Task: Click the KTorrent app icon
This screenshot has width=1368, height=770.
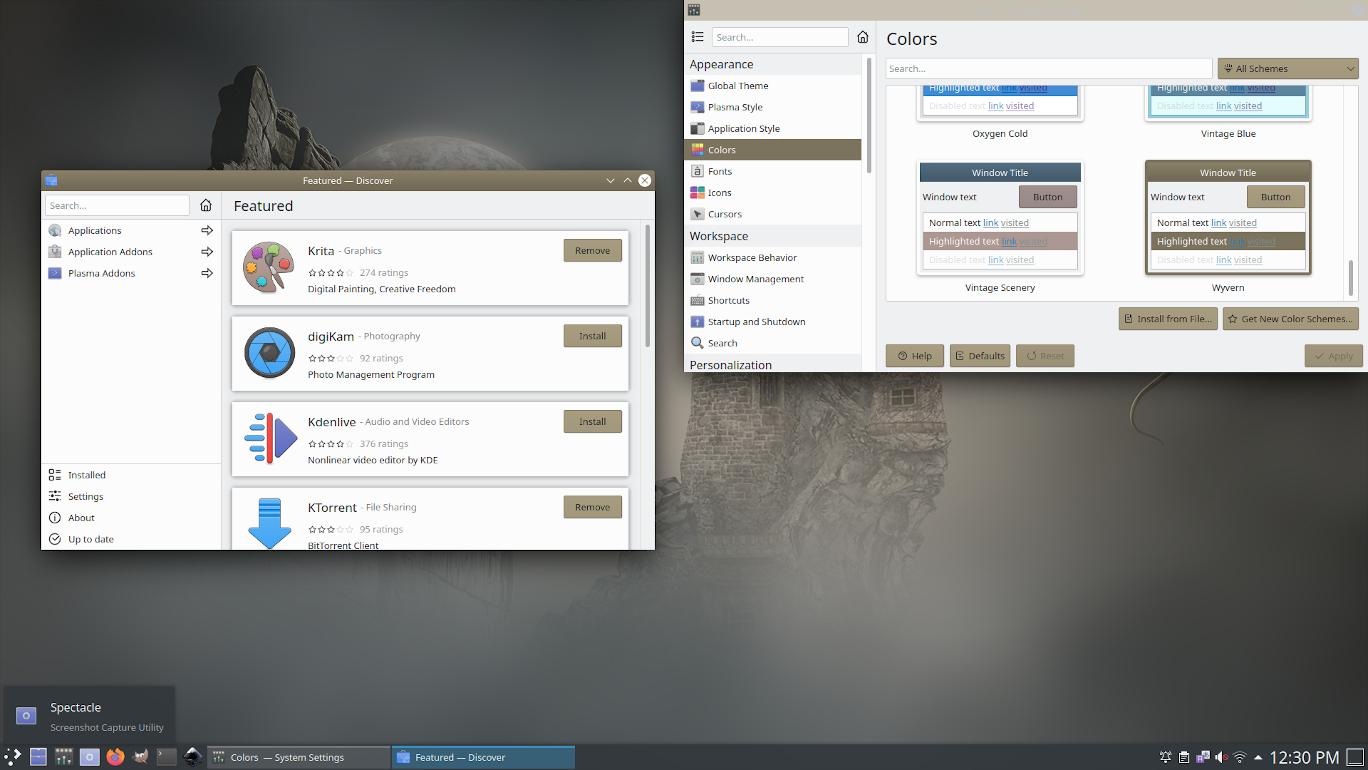Action: [269, 523]
